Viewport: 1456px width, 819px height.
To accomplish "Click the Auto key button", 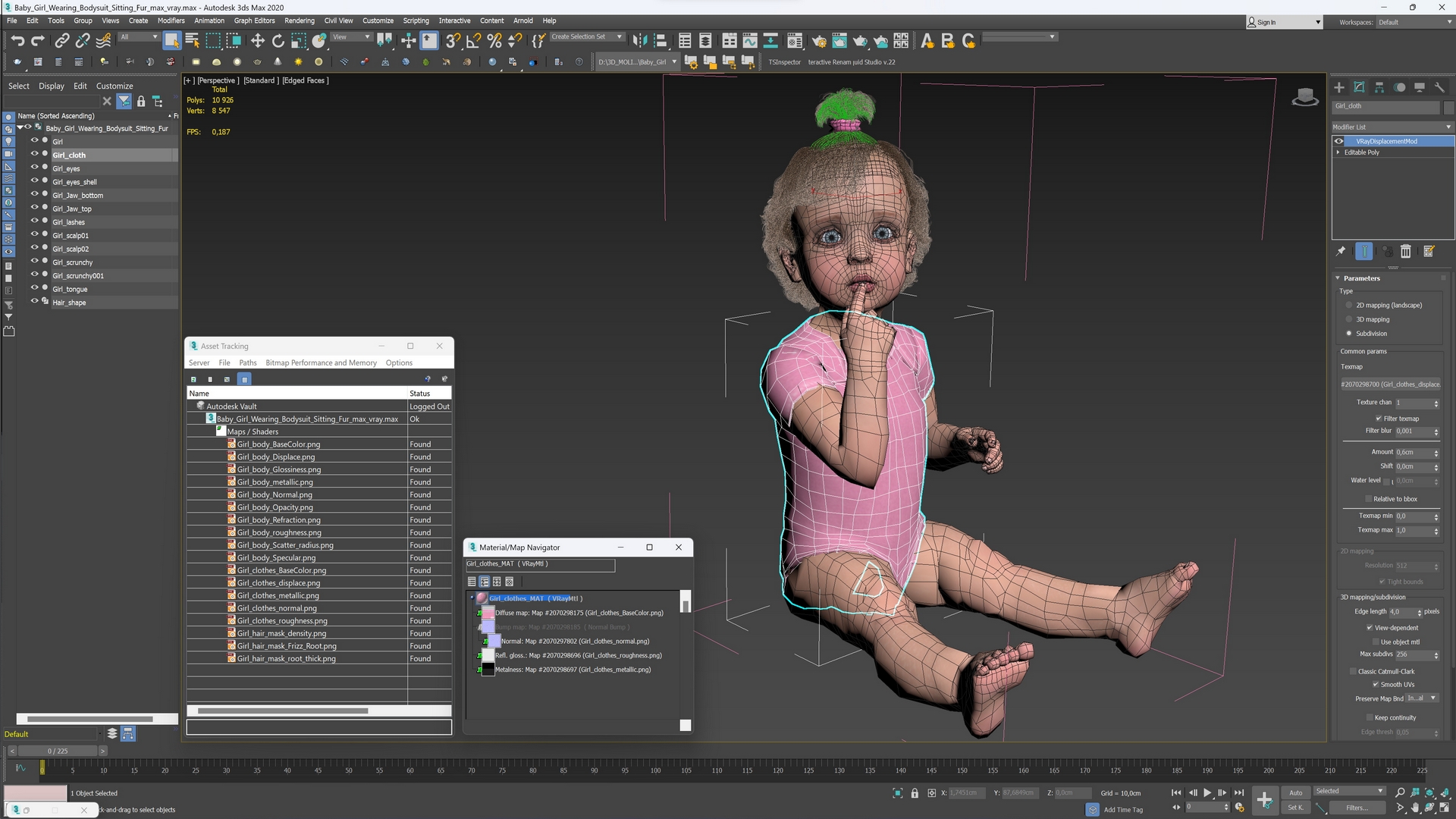I will pyautogui.click(x=1296, y=793).
